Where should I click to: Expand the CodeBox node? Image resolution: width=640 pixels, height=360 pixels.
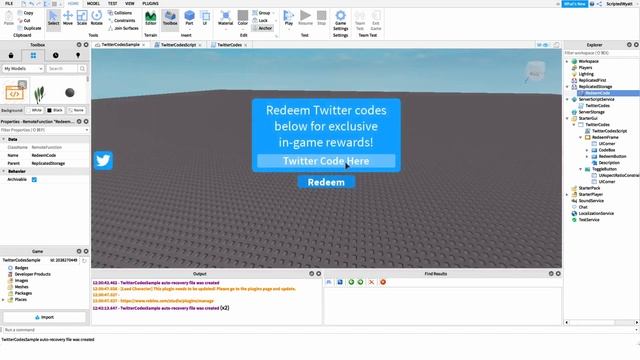(x=587, y=150)
